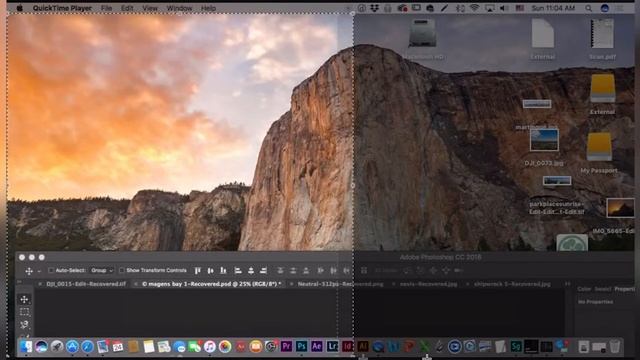Open the Window menu
Screen dimensions: 640x360
[179, 8]
